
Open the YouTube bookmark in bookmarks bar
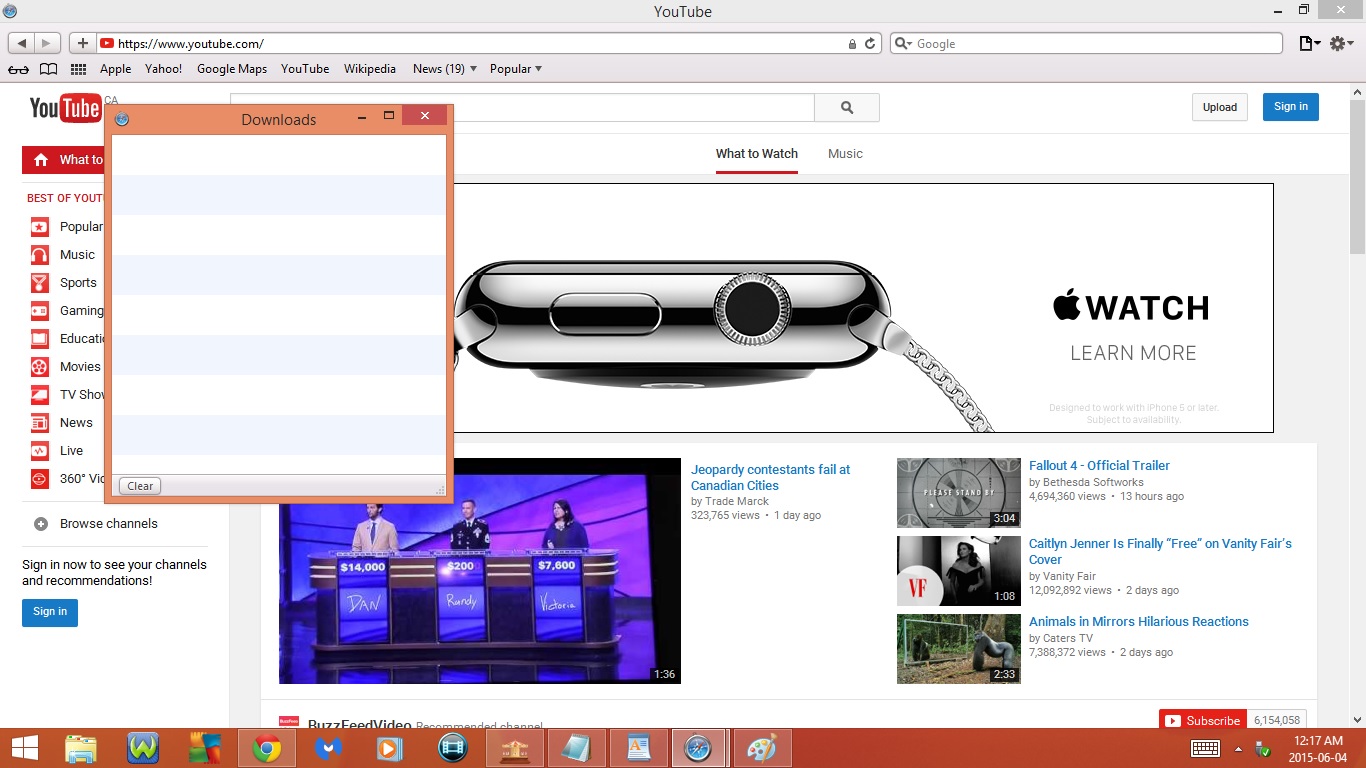(x=305, y=69)
